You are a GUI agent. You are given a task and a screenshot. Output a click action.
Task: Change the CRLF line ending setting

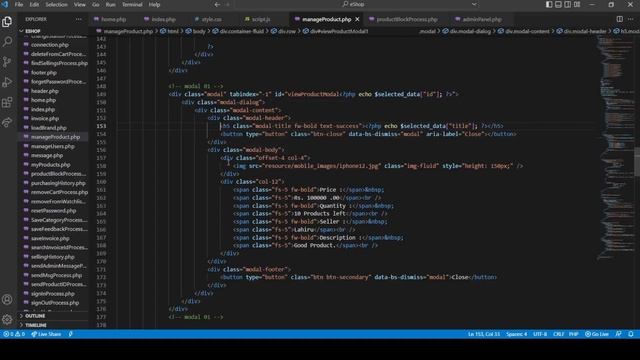(558, 334)
